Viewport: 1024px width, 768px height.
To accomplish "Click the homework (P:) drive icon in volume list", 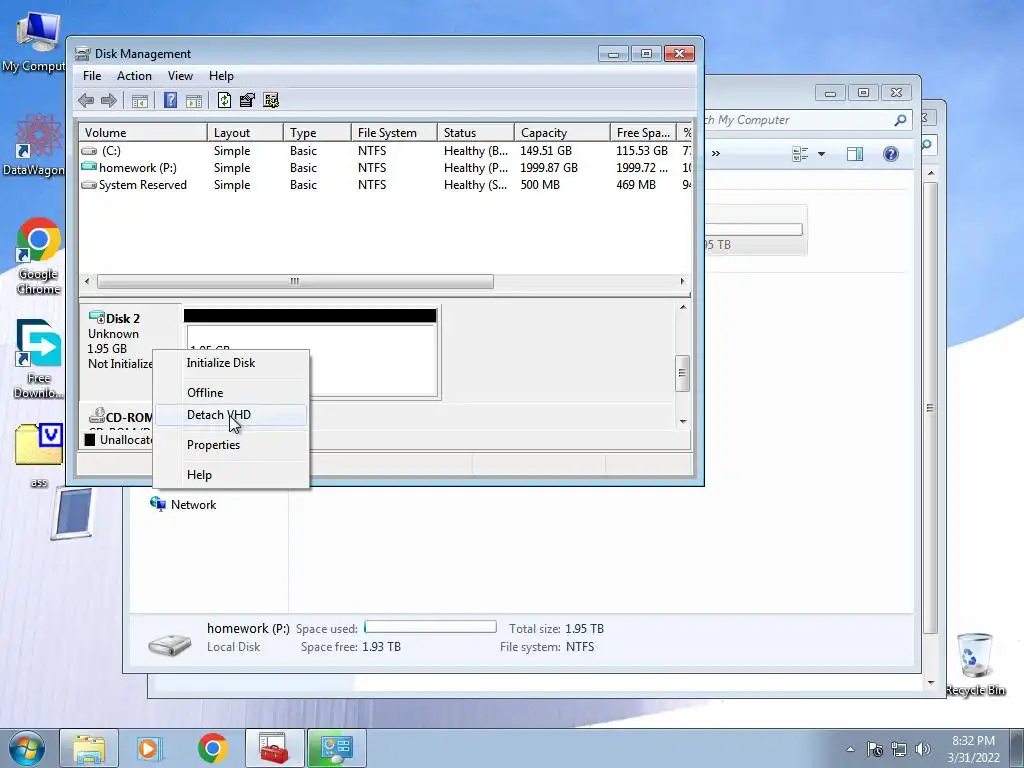I will pos(89,167).
